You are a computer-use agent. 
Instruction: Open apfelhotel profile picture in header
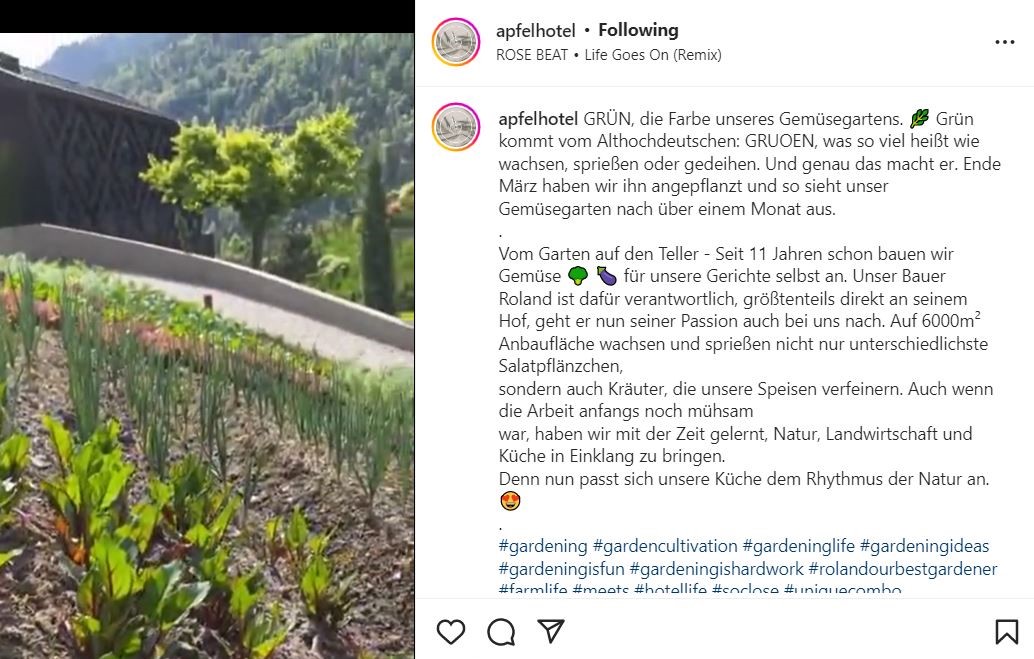coord(456,42)
